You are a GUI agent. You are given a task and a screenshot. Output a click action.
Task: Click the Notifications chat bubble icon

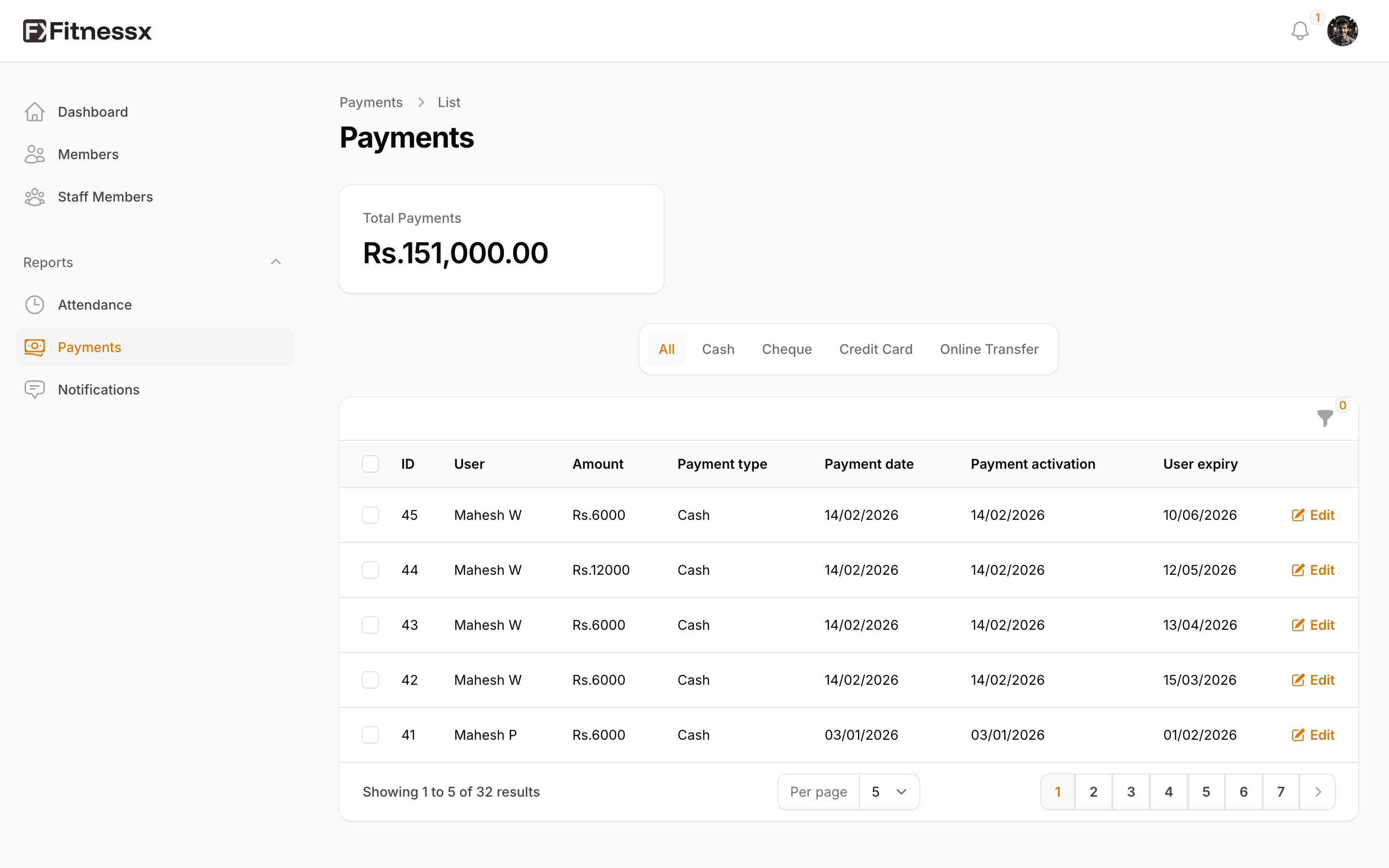[x=34, y=390]
